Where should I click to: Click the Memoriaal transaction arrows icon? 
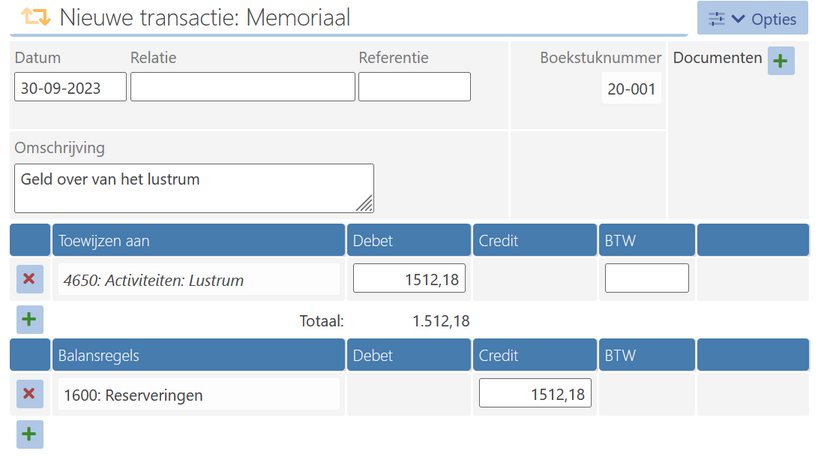click(x=36, y=17)
